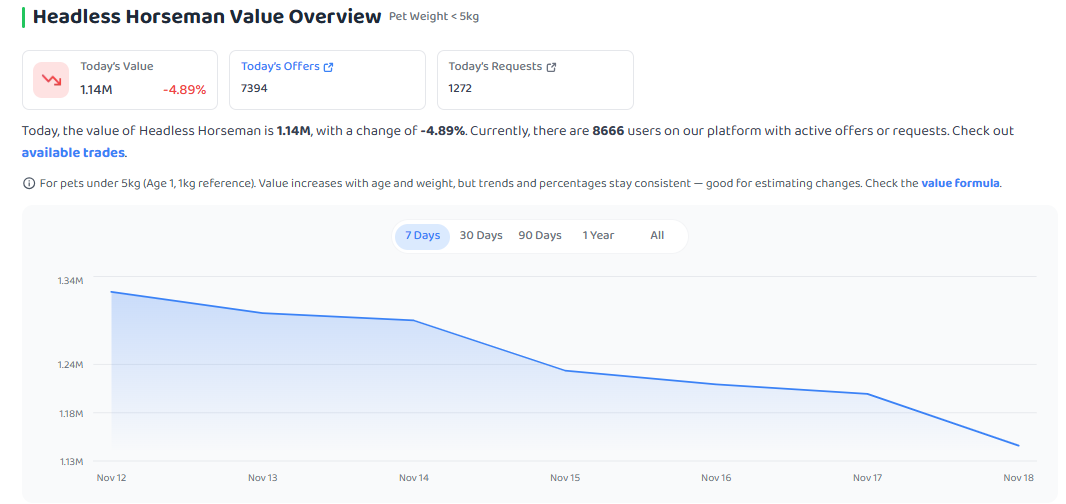Click the Today's Requests card label
The image size is (1066, 504).
[x=495, y=67]
